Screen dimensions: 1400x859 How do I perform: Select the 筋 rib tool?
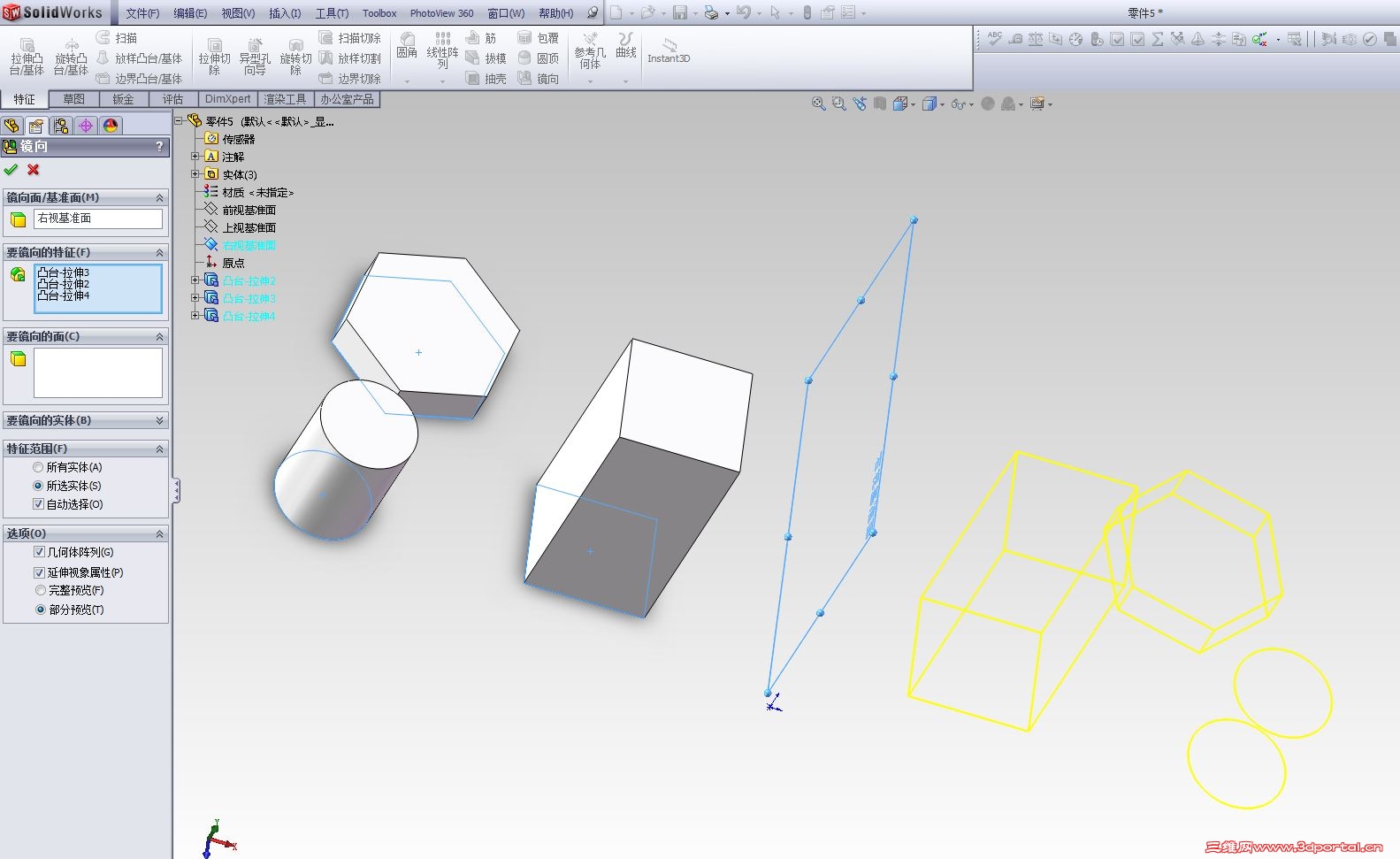481,38
